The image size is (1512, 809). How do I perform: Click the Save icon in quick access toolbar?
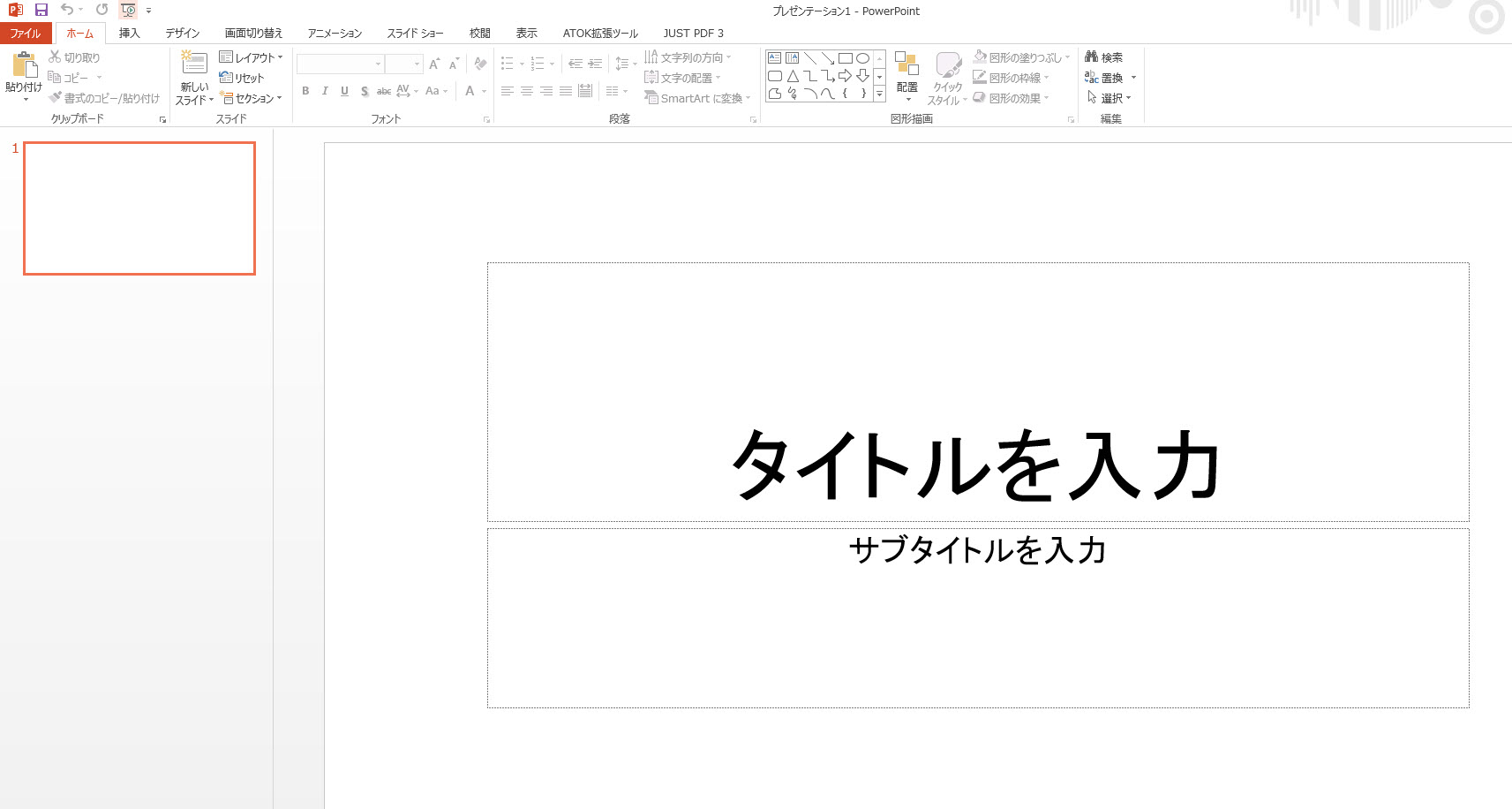(41, 10)
